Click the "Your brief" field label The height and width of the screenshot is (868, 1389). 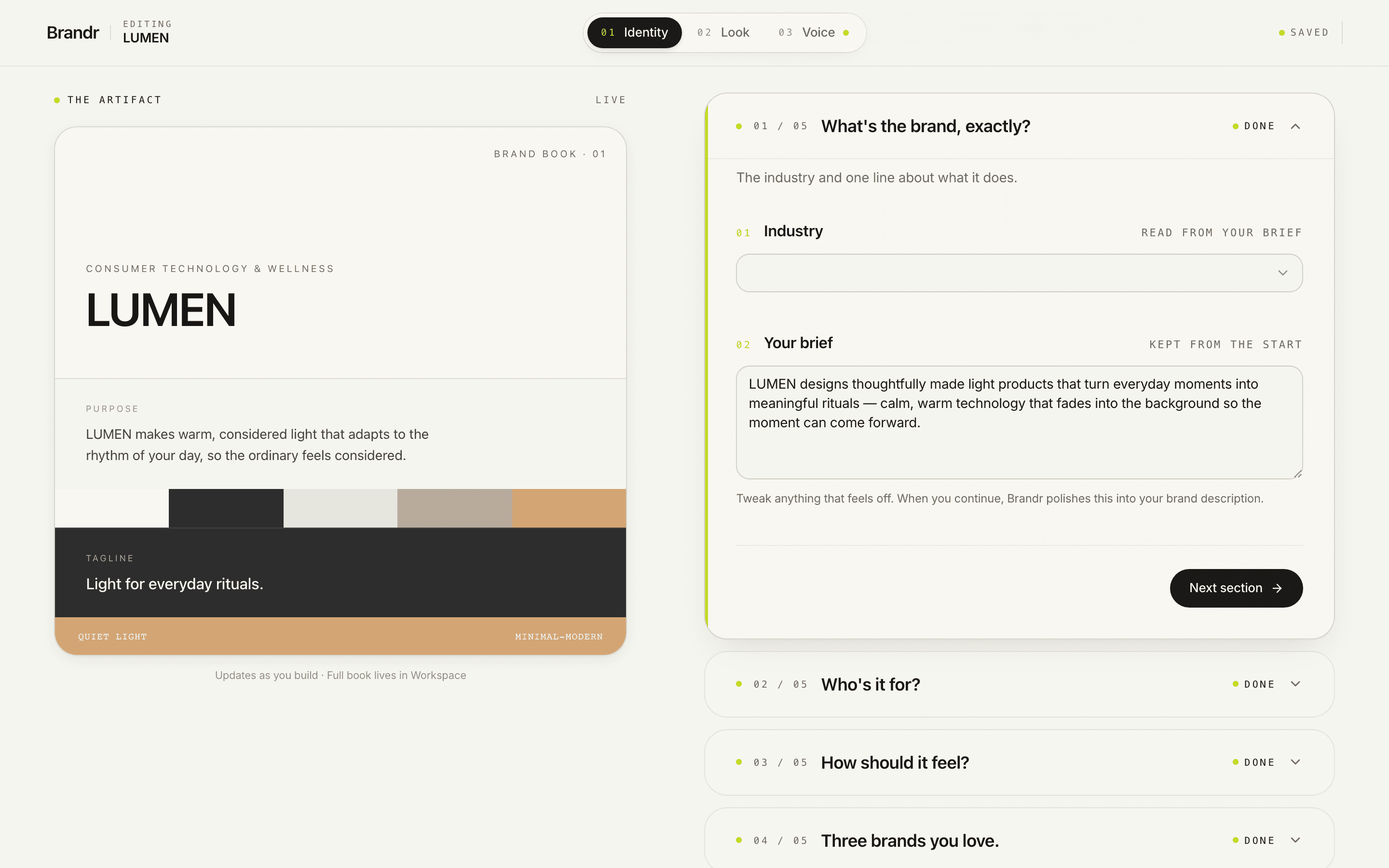tap(798, 343)
